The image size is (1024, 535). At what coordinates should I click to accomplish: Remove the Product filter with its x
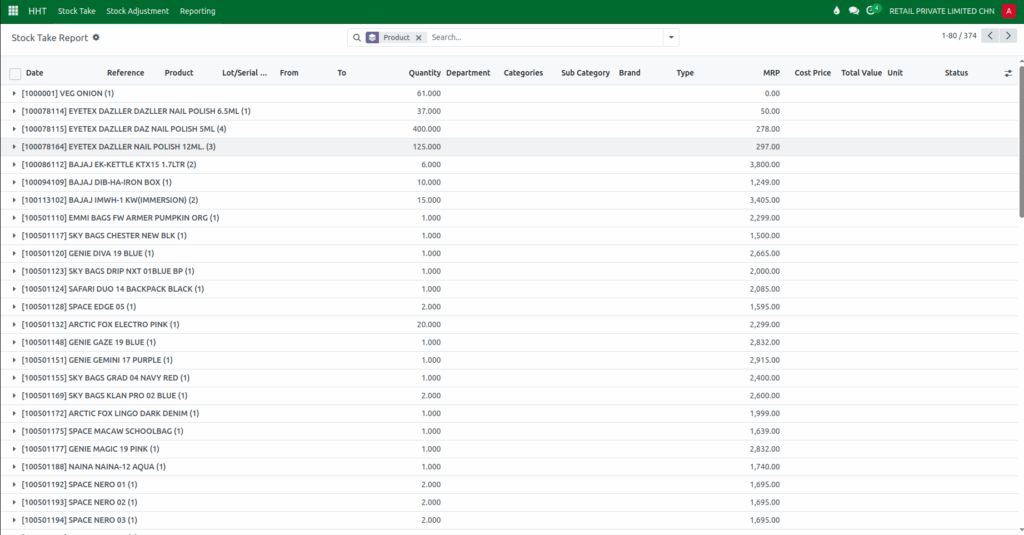coord(419,38)
